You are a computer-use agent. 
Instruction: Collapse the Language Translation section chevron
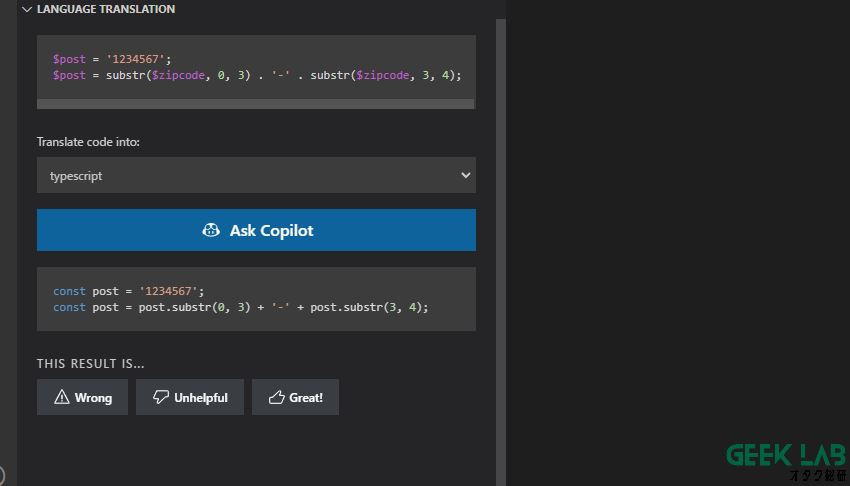[27, 9]
